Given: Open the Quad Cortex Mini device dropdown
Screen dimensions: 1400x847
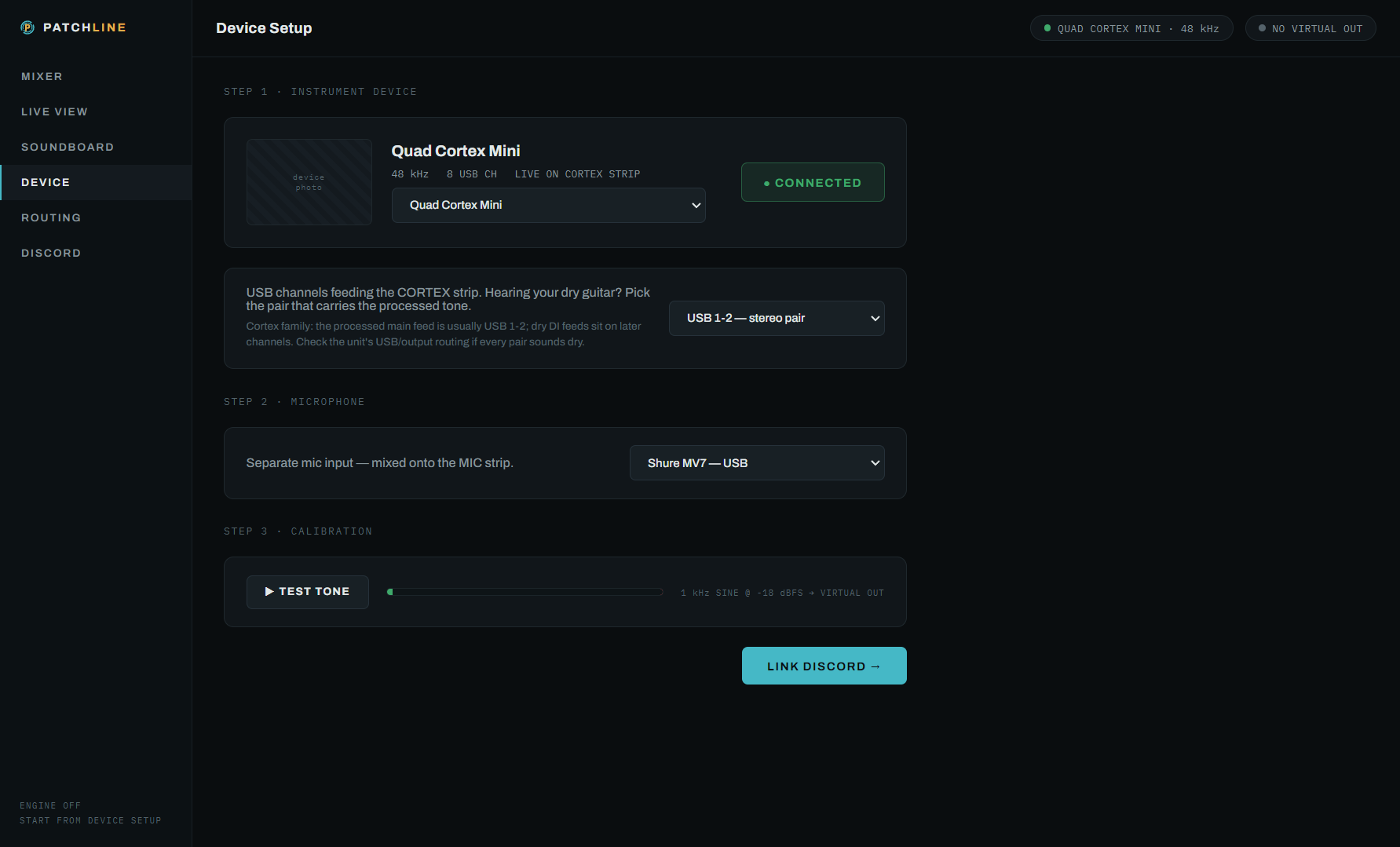Looking at the screenshot, I should tap(548, 205).
